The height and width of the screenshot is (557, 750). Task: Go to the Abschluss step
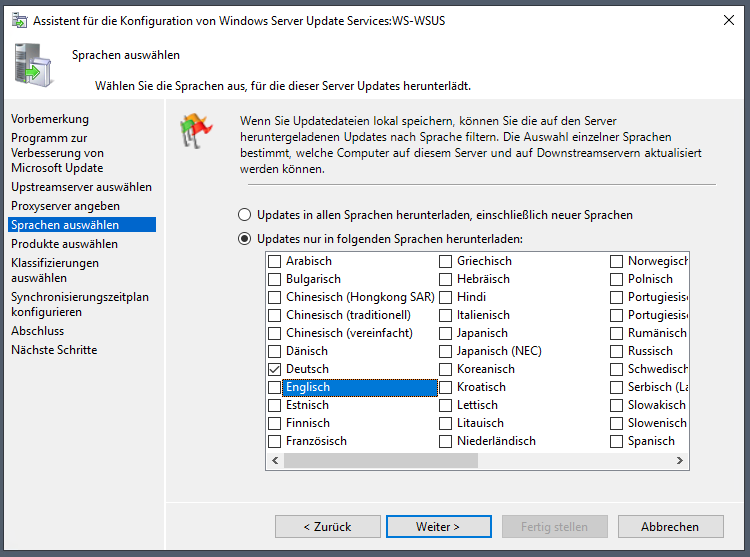pos(37,331)
